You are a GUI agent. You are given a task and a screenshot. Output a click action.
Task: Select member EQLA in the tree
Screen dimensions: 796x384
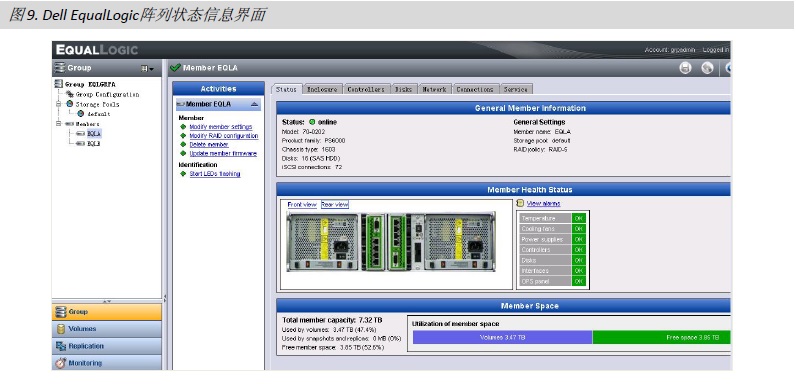coord(94,134)
